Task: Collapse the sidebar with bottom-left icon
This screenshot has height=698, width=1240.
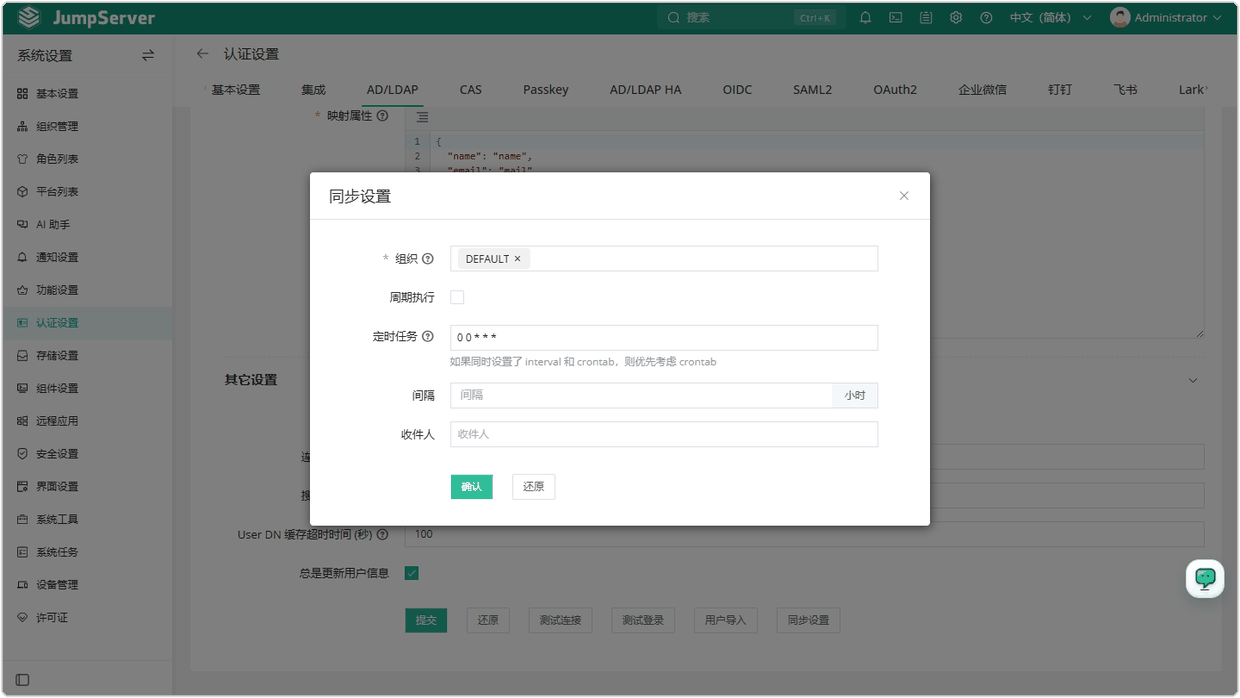Action: pyautogui.click(x=22, y=680)
